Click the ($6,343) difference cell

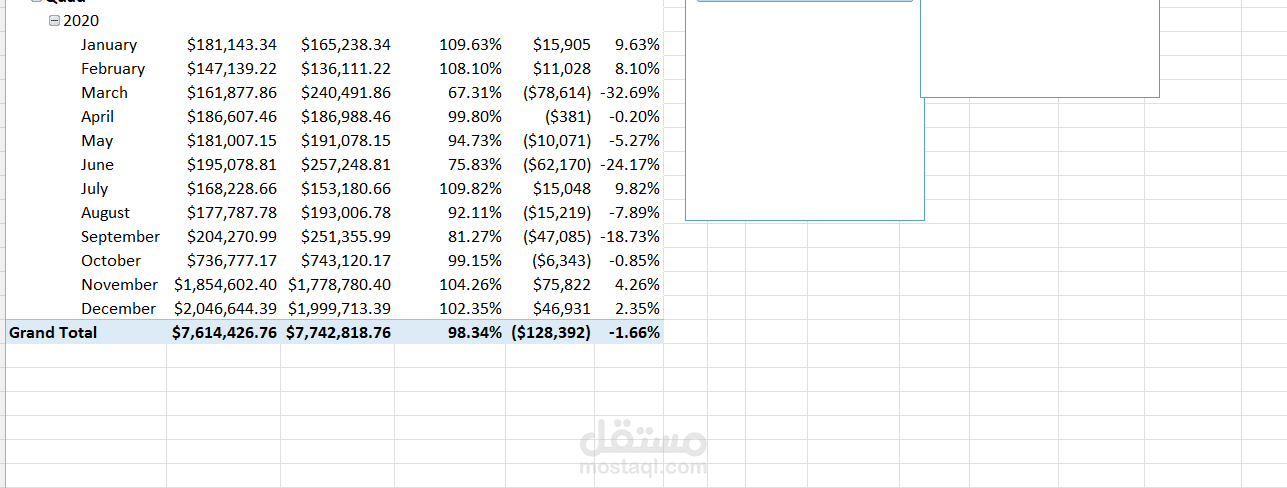click(562, 261)
